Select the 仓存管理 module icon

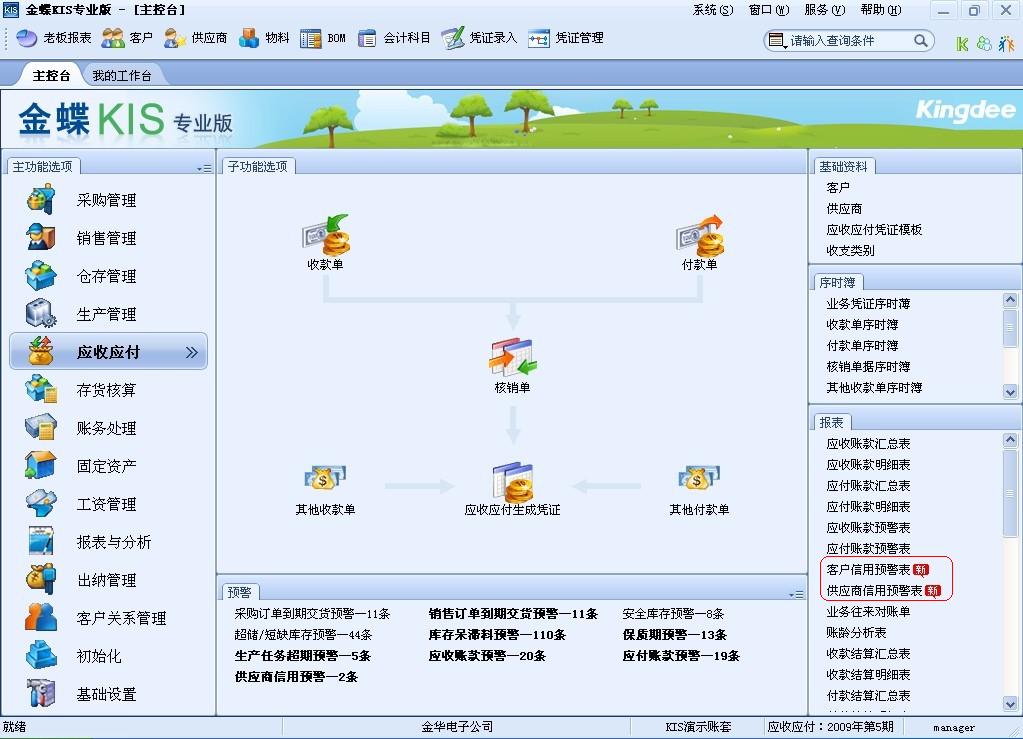point(40,275)
